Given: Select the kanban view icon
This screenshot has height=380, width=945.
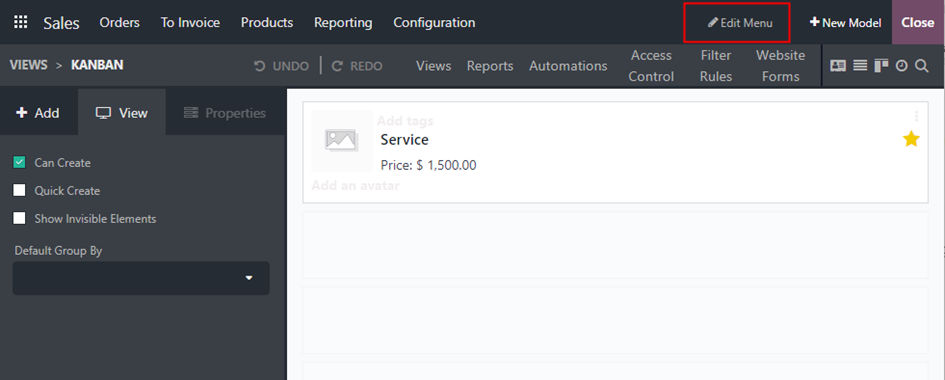Looking at the screenshot, I should [881, 66].
